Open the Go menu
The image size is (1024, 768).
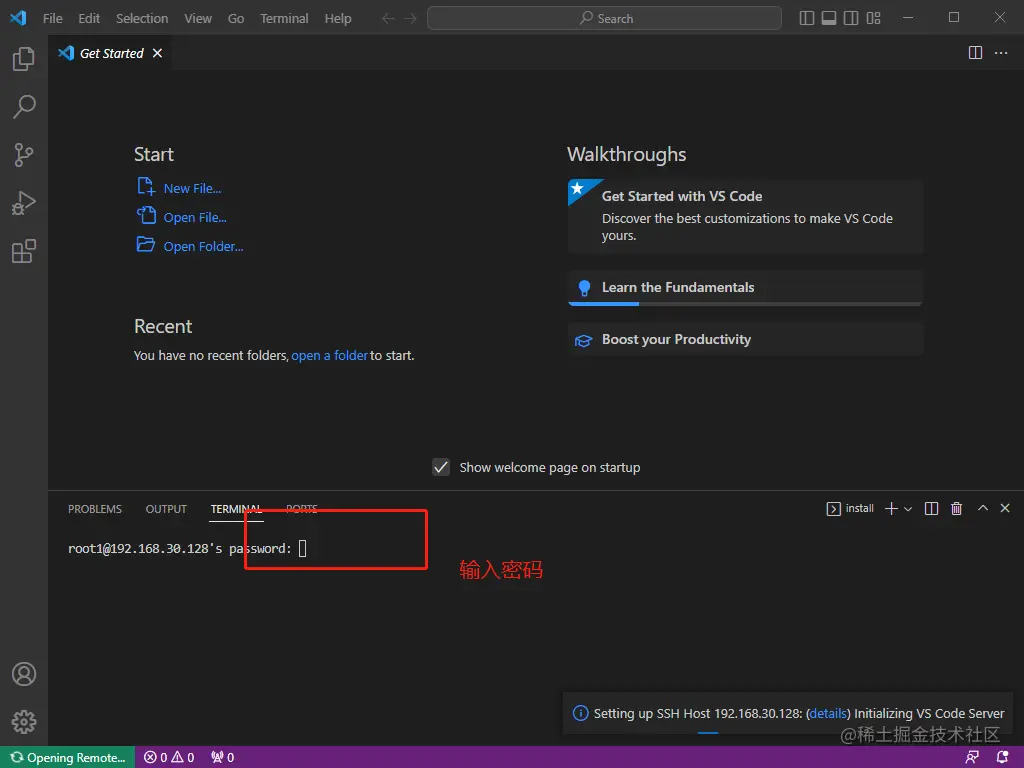pos(236,18)
